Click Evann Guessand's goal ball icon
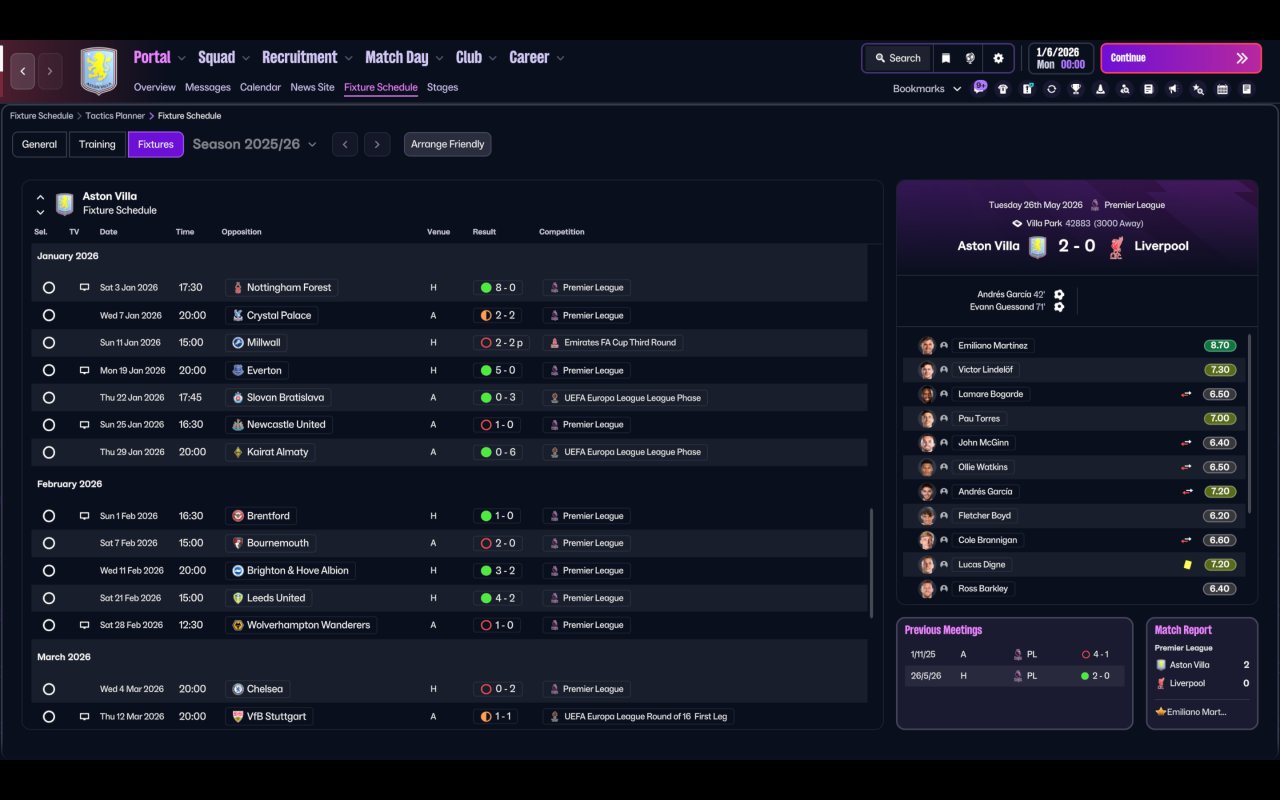 [x=1059, y=307]
